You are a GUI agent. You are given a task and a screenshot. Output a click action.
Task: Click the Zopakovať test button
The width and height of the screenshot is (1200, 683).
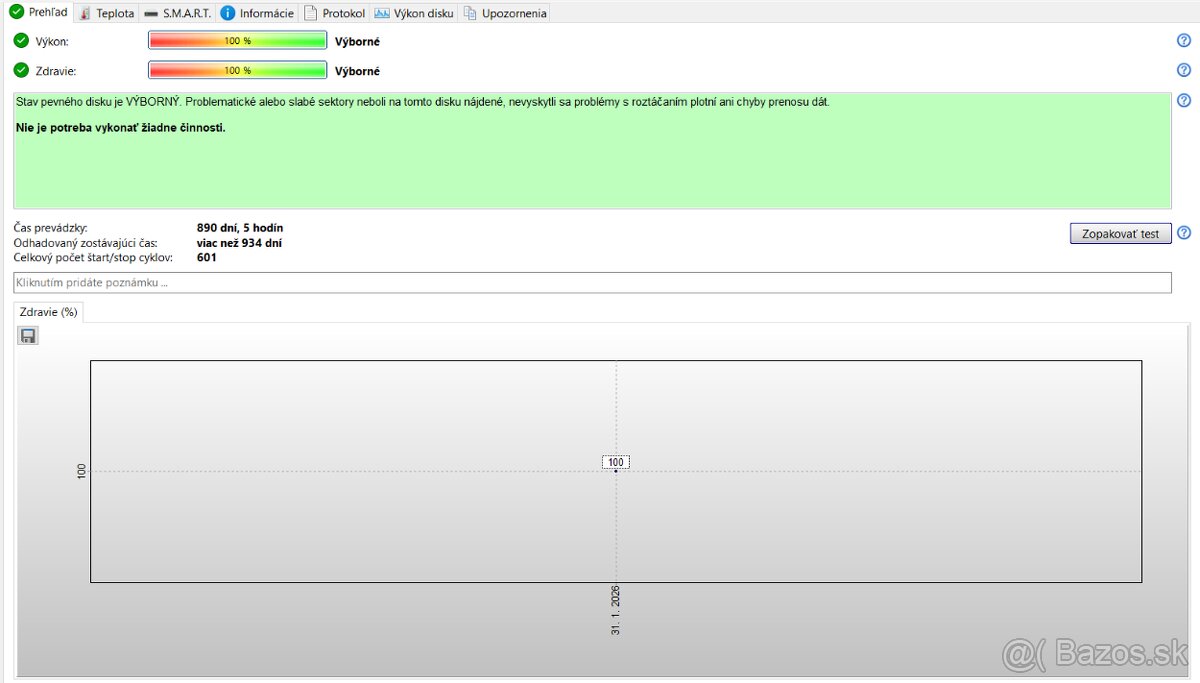pyautogui.click(x=1120, y=233)
